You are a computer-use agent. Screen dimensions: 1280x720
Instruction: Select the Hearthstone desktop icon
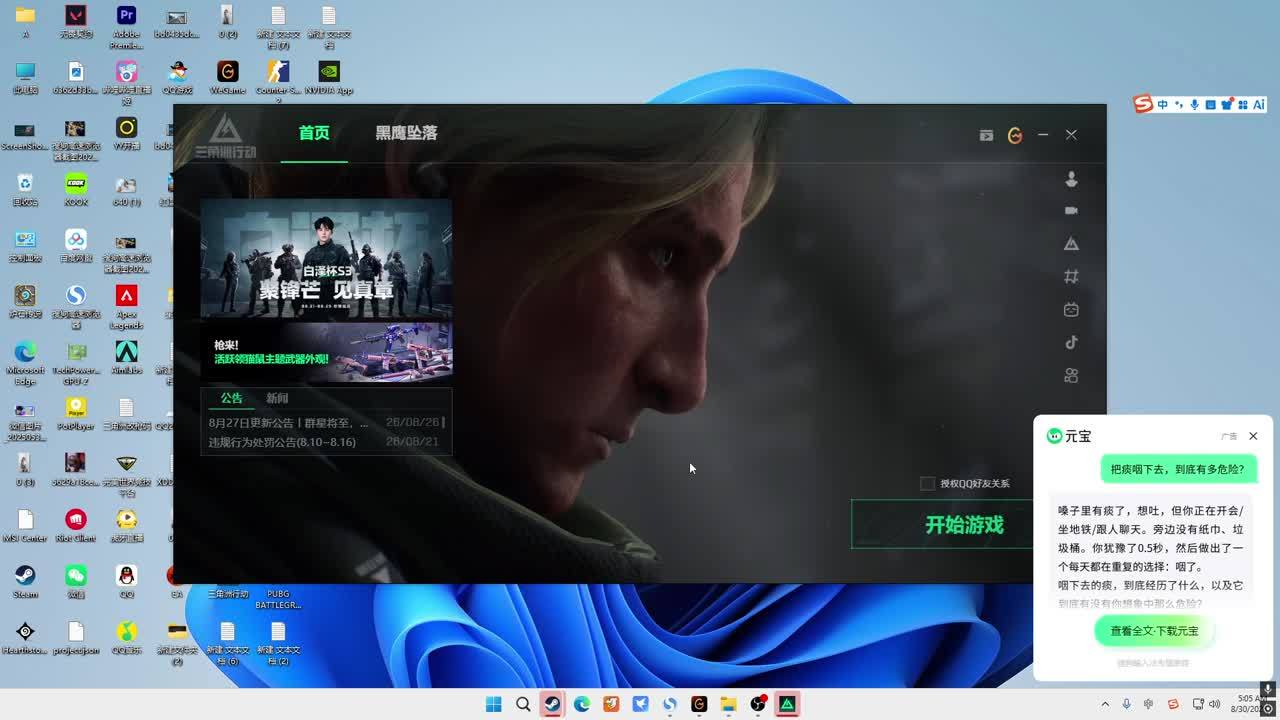click(x=25, y=638)
